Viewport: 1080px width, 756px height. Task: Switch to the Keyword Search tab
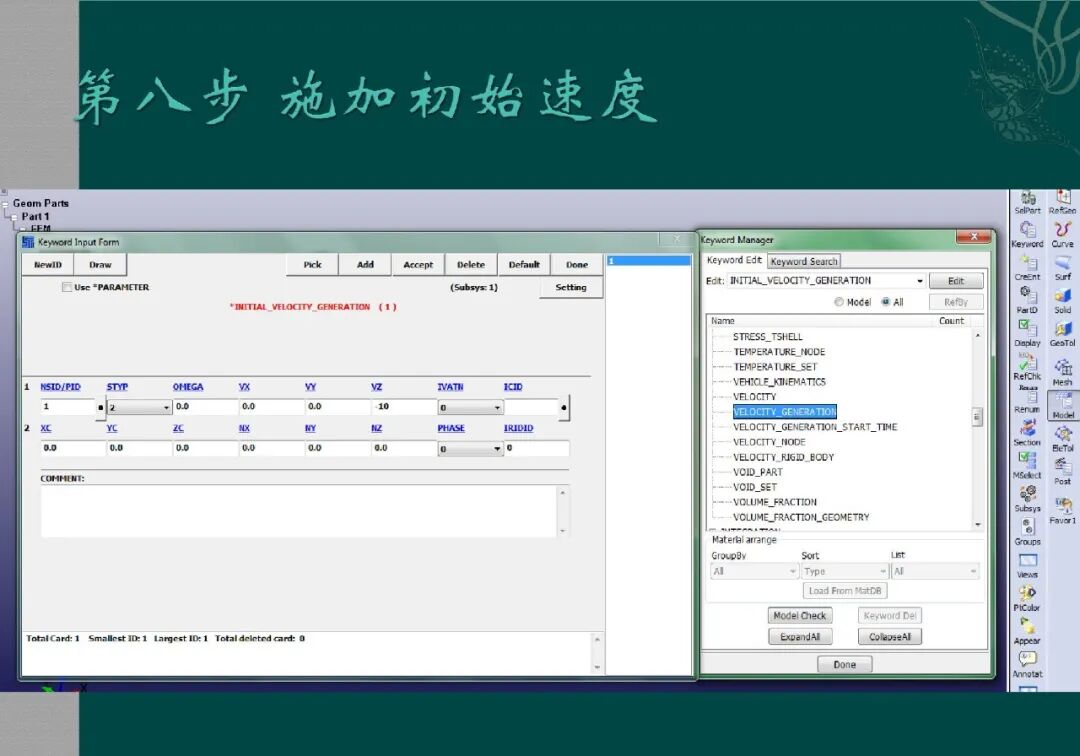click(804, 262)
